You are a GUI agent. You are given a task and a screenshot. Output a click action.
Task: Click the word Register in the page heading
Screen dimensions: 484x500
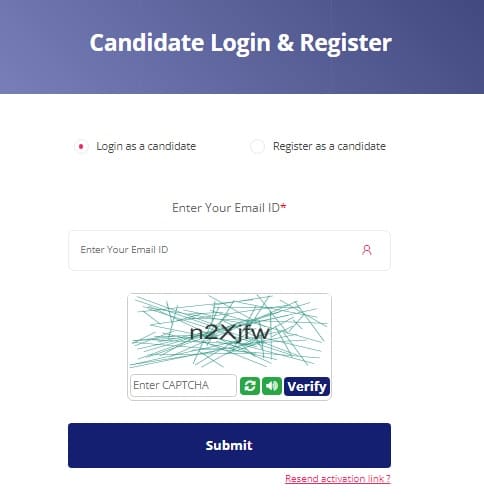click(346, 43)
